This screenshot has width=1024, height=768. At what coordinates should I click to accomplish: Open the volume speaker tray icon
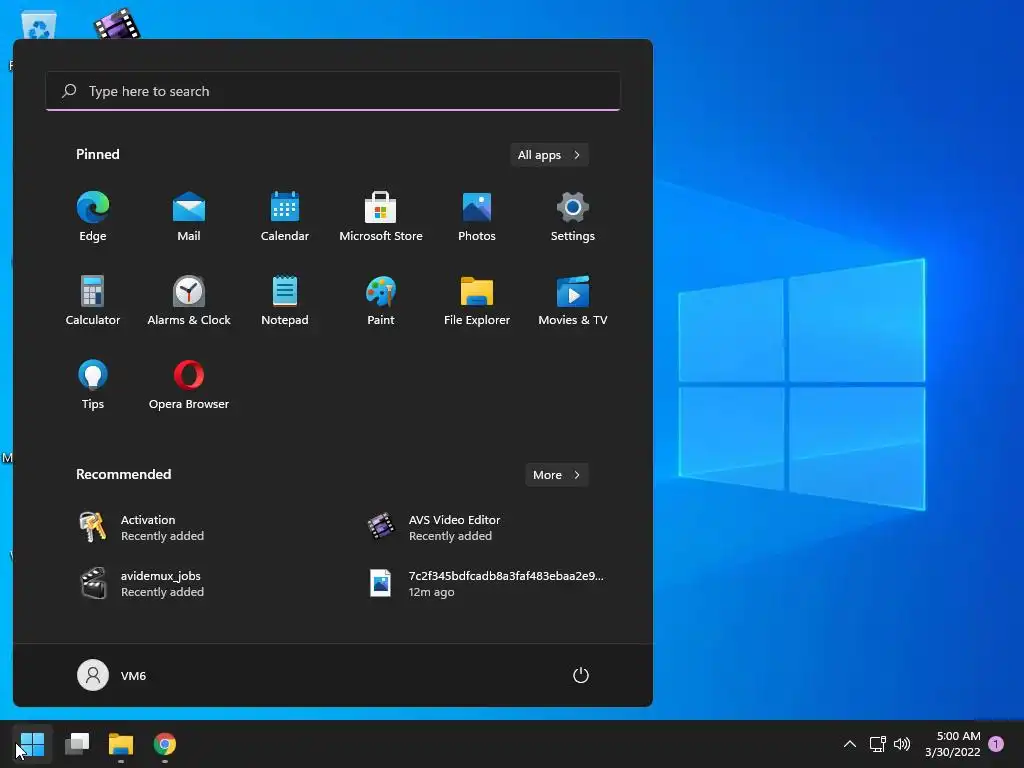[902, 744]
